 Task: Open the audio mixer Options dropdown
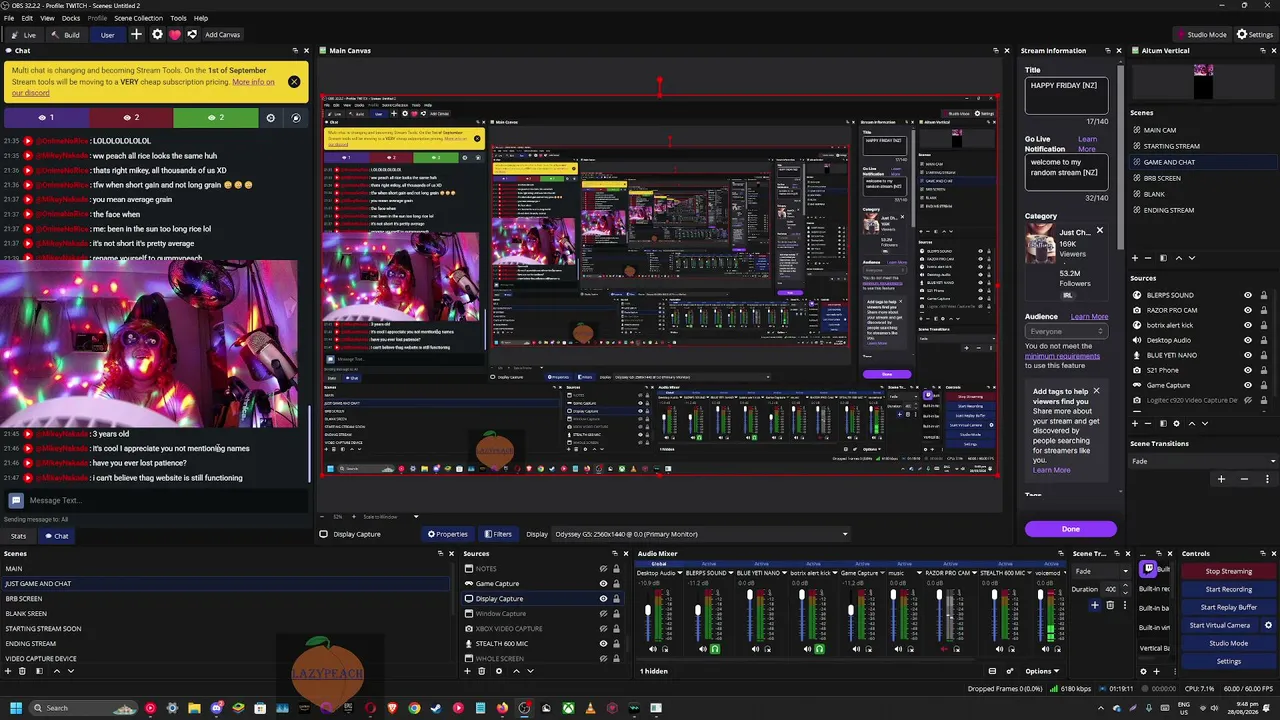[1041, 671]
